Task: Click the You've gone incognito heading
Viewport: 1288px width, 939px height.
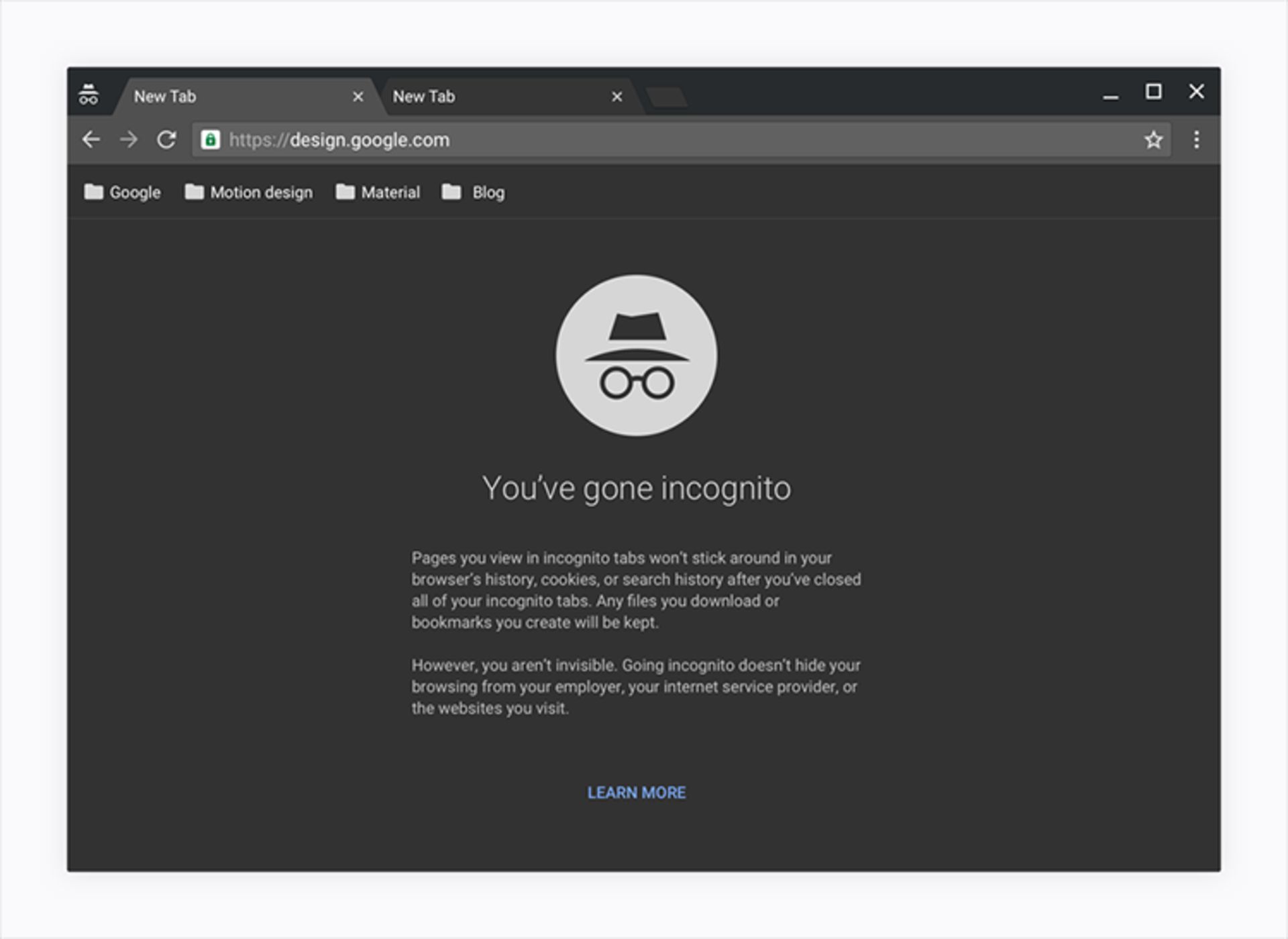Action: click(x=637, y=488)
